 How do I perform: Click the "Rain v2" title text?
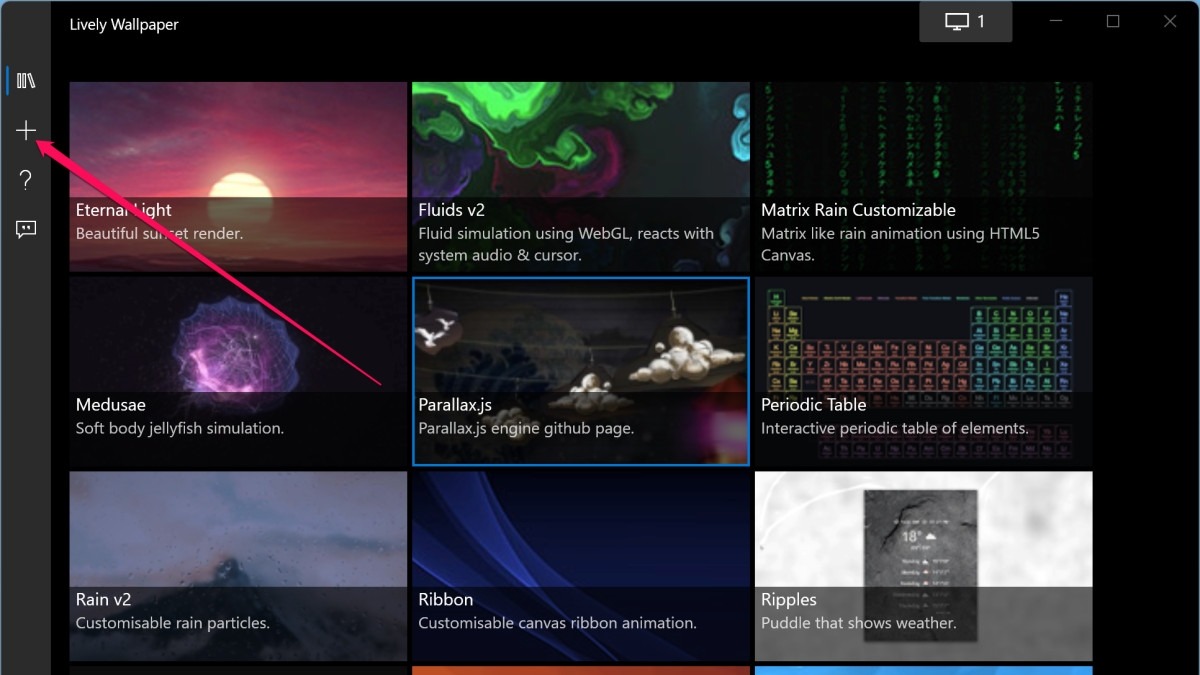tap(104, 600)
